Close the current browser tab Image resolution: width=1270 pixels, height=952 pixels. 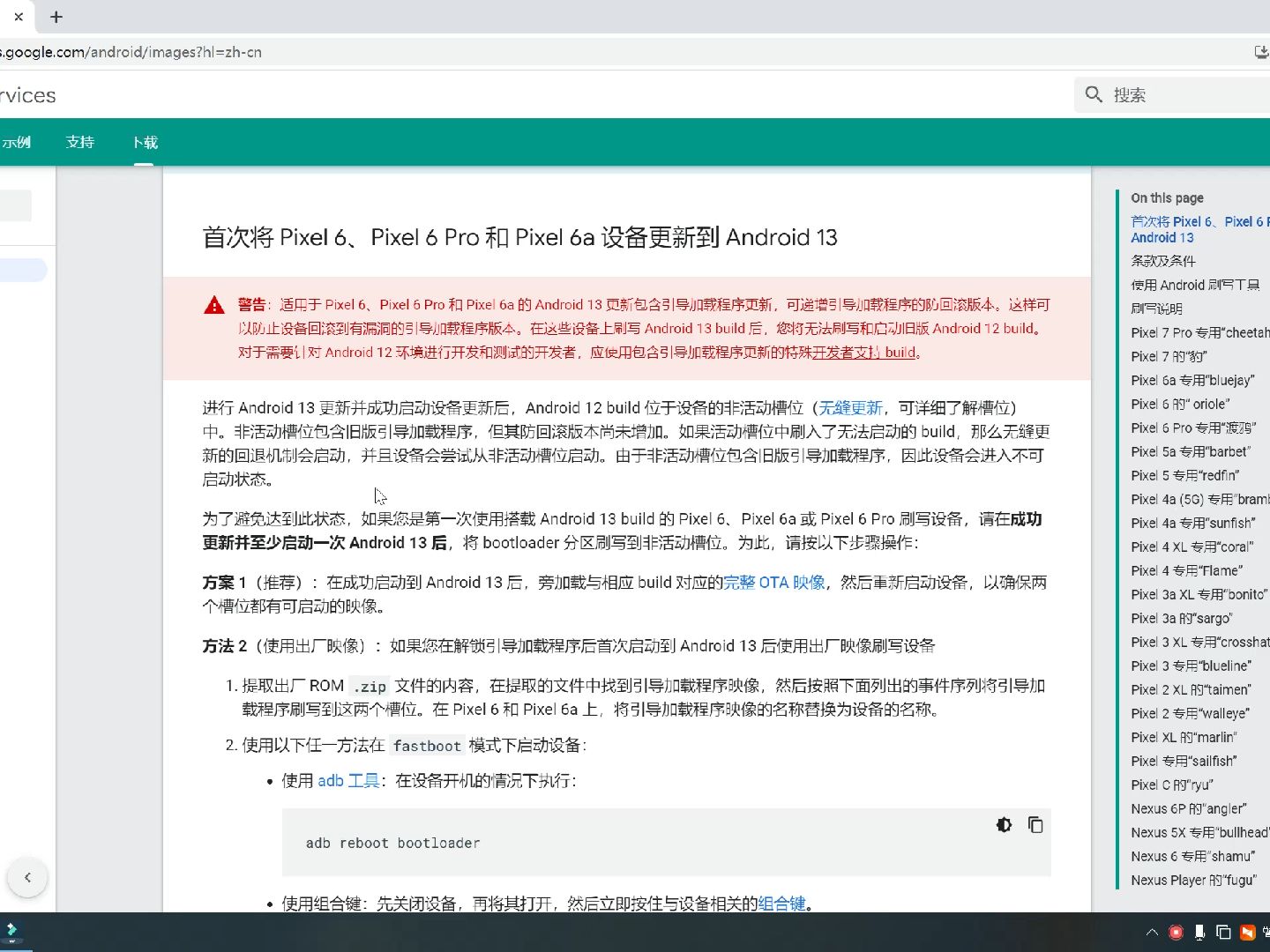[x=19, y=17]
